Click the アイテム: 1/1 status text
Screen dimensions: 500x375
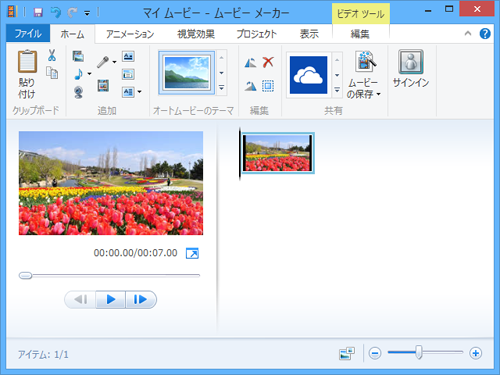pyautogui.click(x=43, y=354)
